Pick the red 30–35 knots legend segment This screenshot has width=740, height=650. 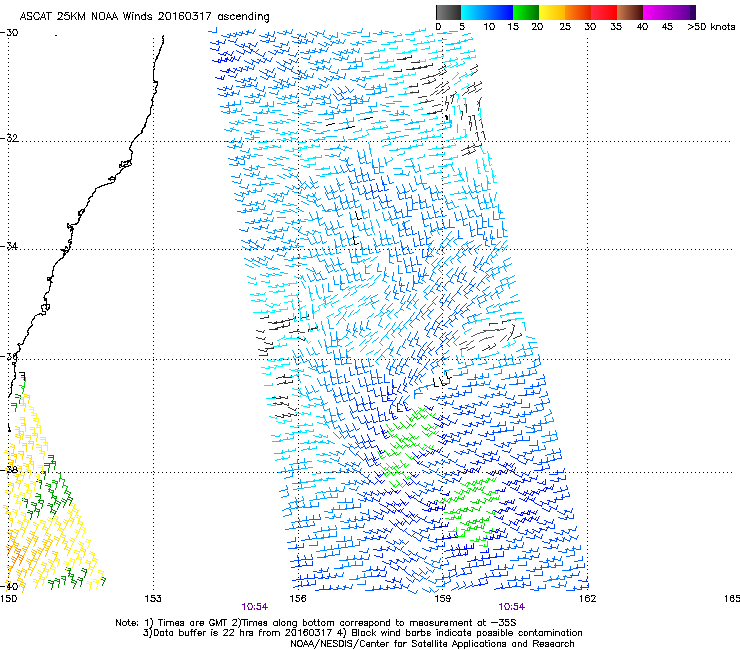click(x=604, y=12)
